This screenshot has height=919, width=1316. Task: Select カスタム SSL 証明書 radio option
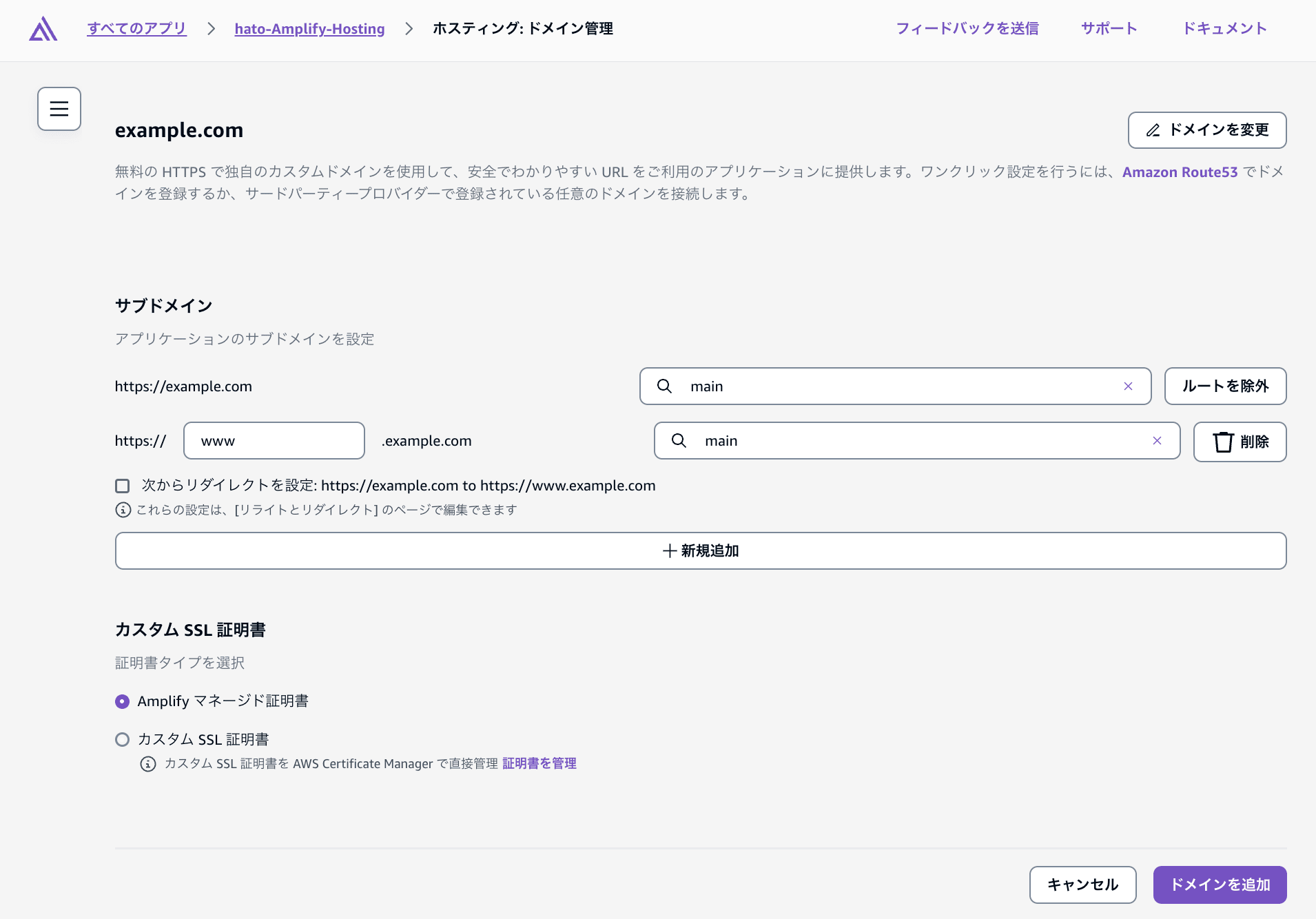pos(123,740)
